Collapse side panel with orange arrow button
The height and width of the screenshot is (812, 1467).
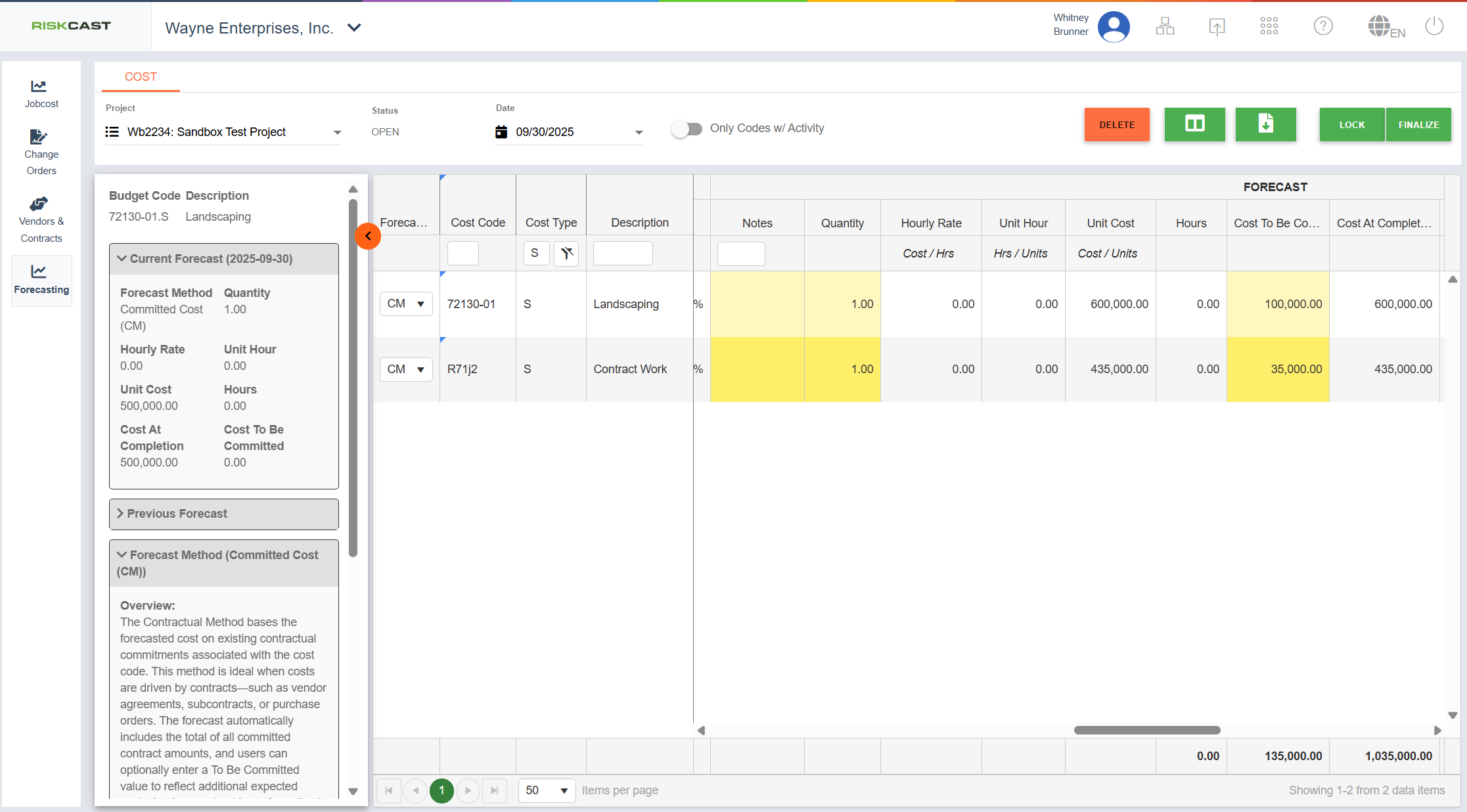tap(368, 237)
